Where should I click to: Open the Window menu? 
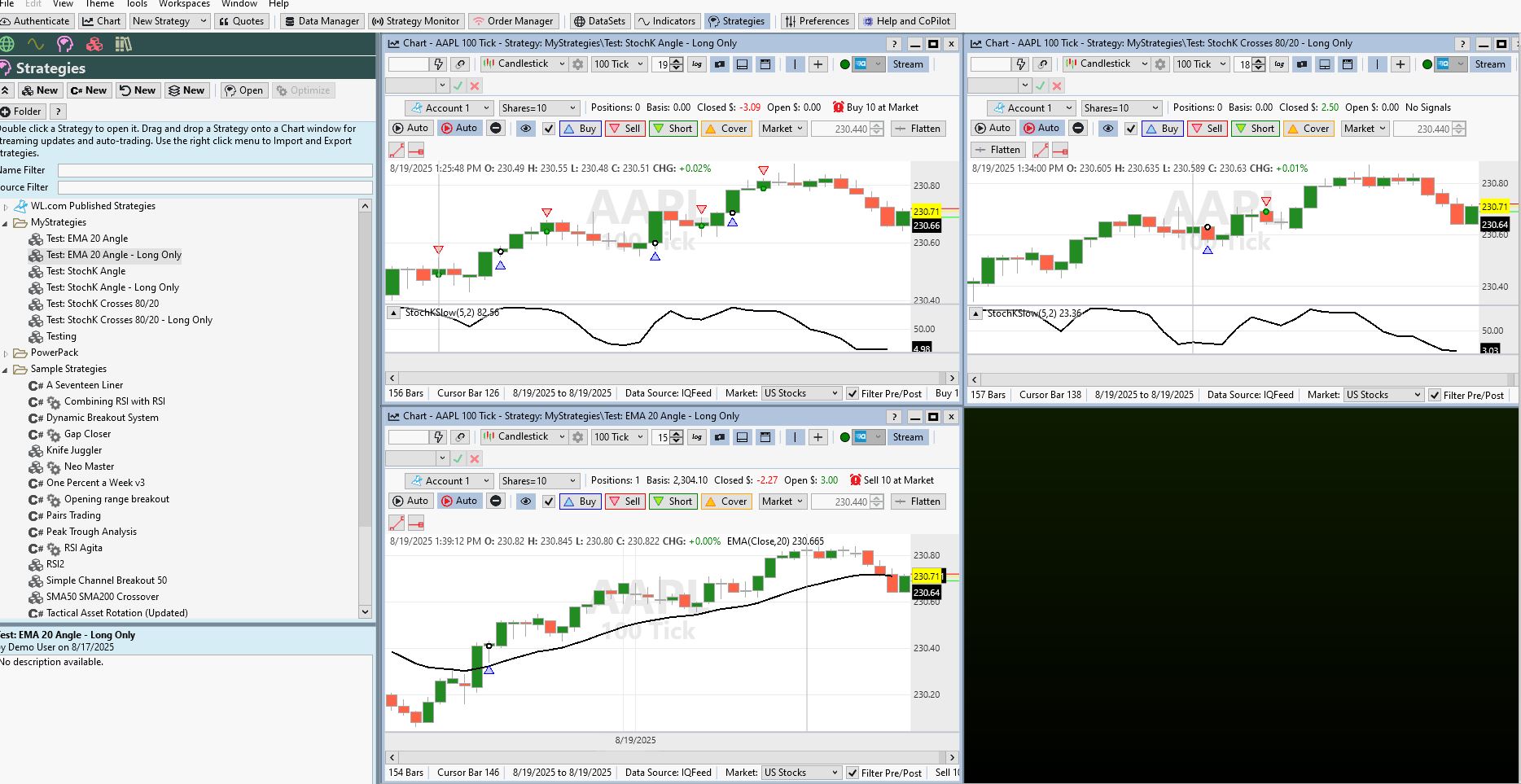pos(239,4)
